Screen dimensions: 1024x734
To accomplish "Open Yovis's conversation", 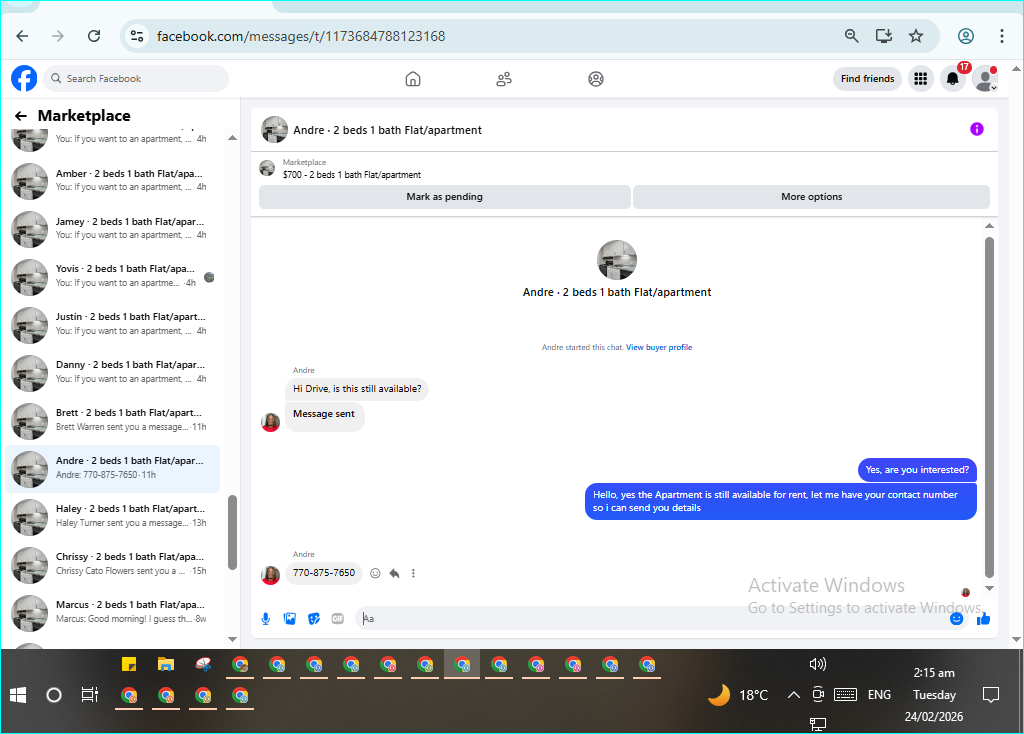I will click(x=112, y=276).
